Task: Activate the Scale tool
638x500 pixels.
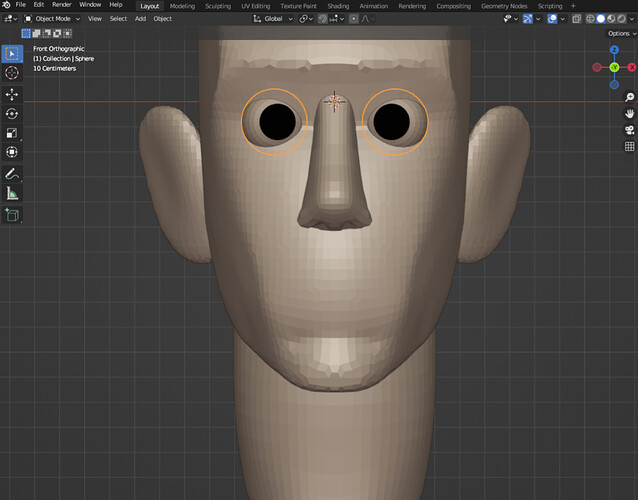Action: [x=12, y=133]
